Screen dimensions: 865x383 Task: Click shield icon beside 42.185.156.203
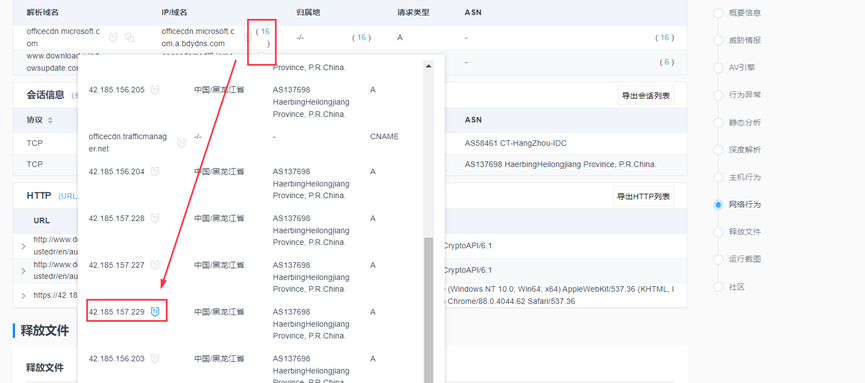(x=155, y=359)
